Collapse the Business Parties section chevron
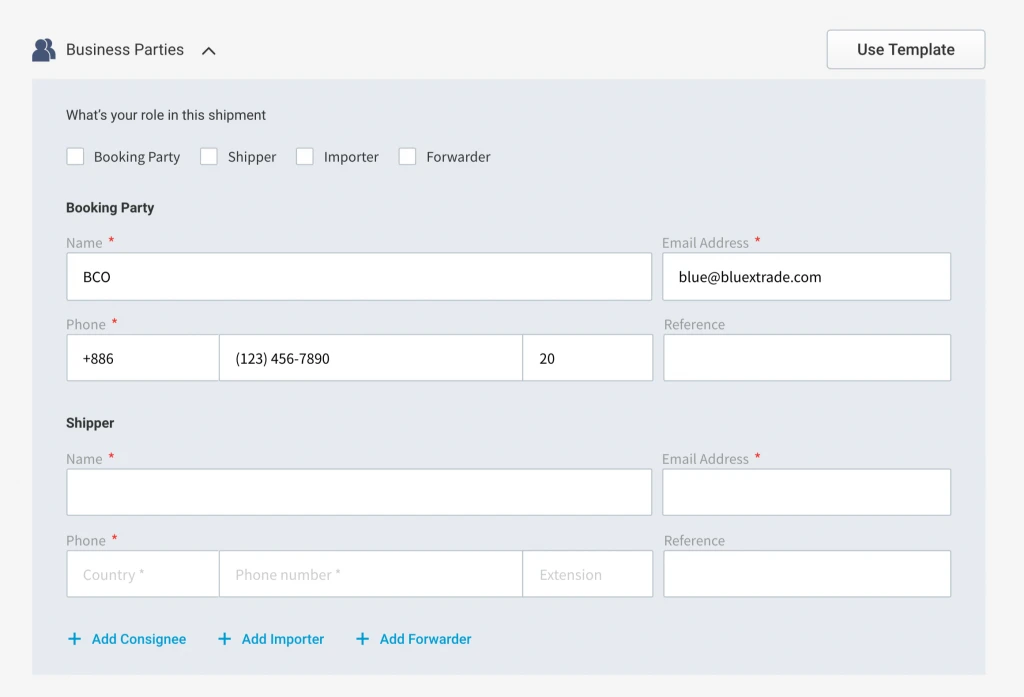 tap(208, 50)
